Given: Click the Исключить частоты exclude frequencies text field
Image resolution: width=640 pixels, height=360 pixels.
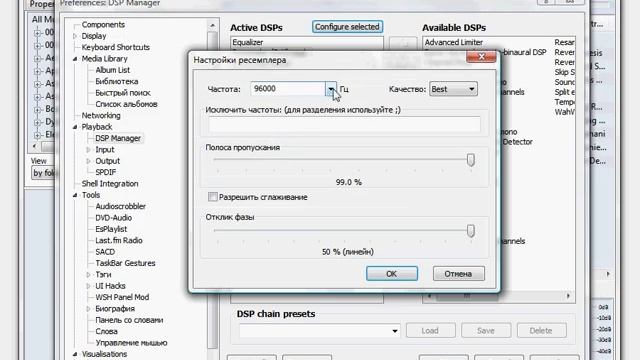Looking at the screenshot, I should point(344,124).
